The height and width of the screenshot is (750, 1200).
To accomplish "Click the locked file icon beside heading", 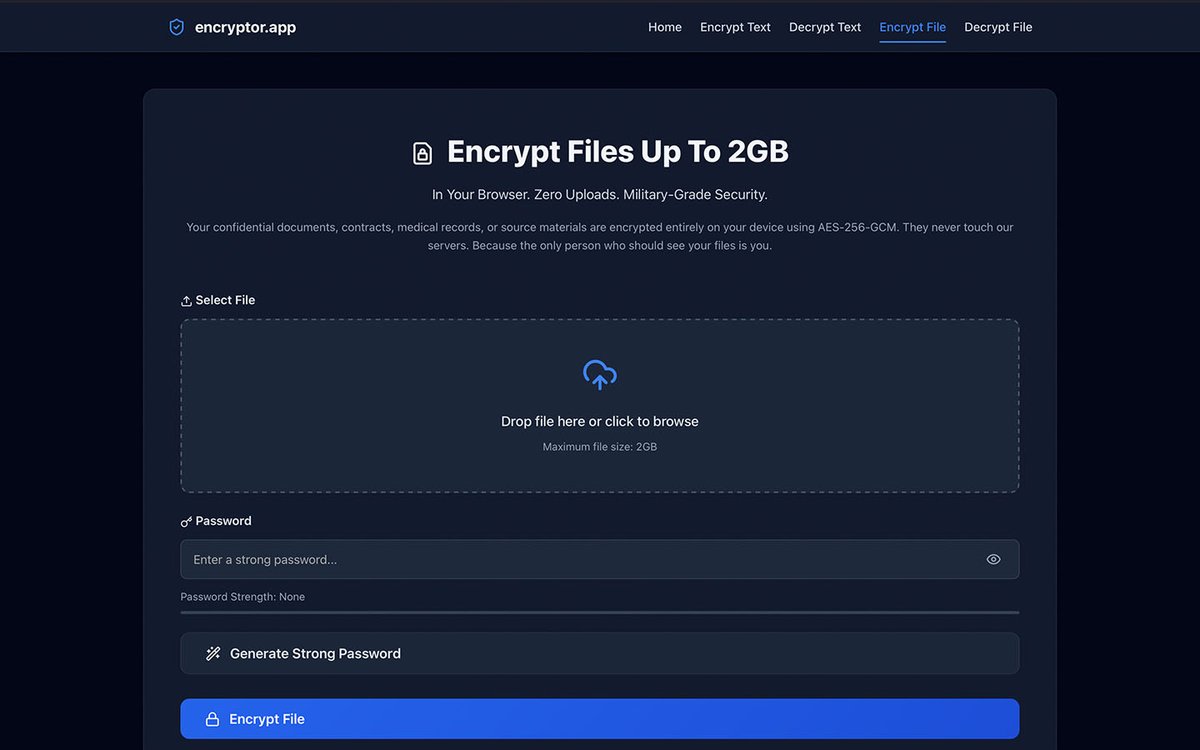I will point(423,153).
